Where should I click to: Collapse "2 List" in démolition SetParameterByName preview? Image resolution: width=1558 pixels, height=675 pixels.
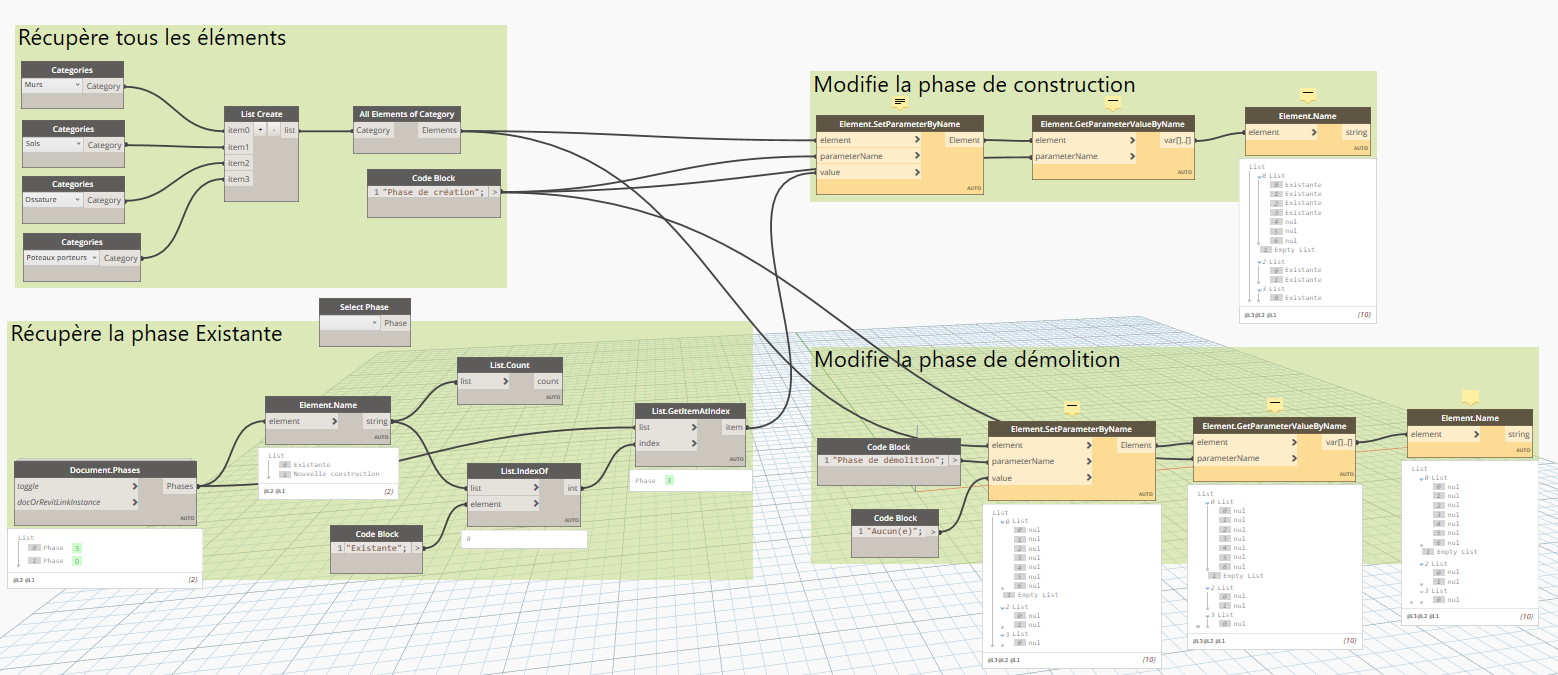(1003, 607)
